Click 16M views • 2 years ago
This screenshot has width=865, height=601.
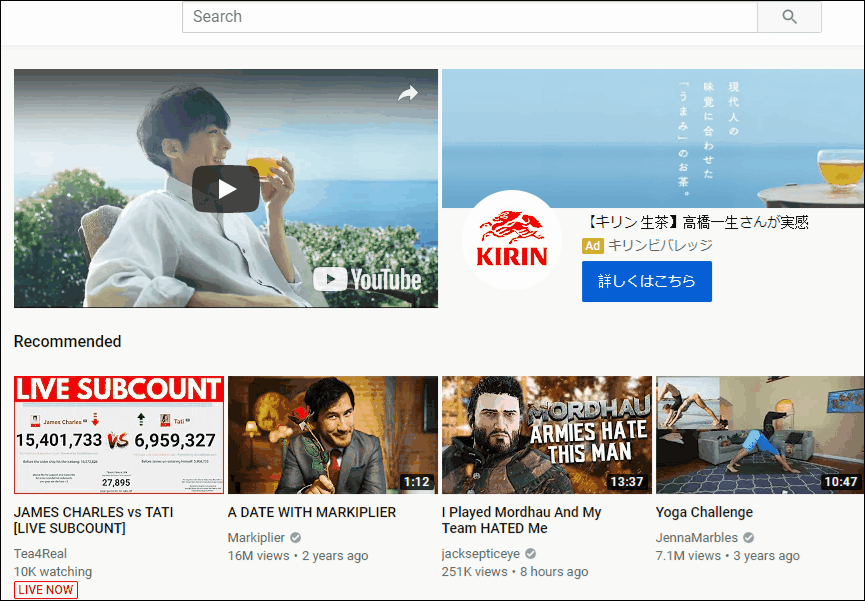coord(298,556)
